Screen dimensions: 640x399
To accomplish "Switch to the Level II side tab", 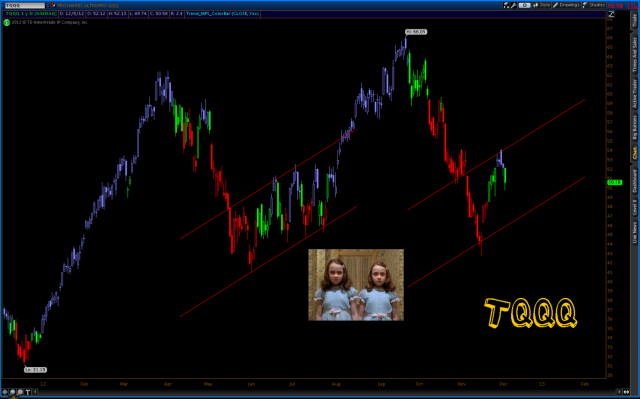I will [x=634, y=207].
